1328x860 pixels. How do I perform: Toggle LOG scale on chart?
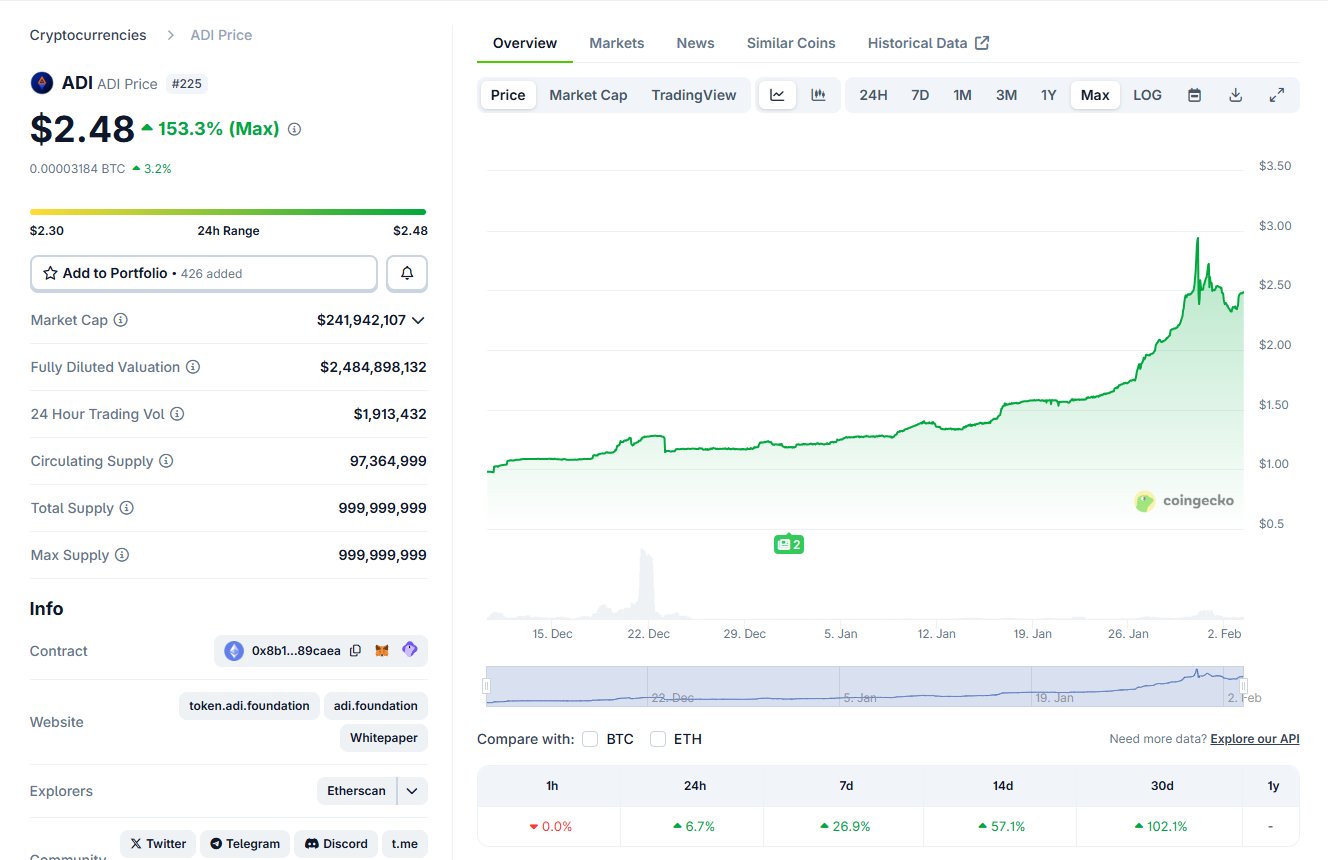pos(1147,95)
